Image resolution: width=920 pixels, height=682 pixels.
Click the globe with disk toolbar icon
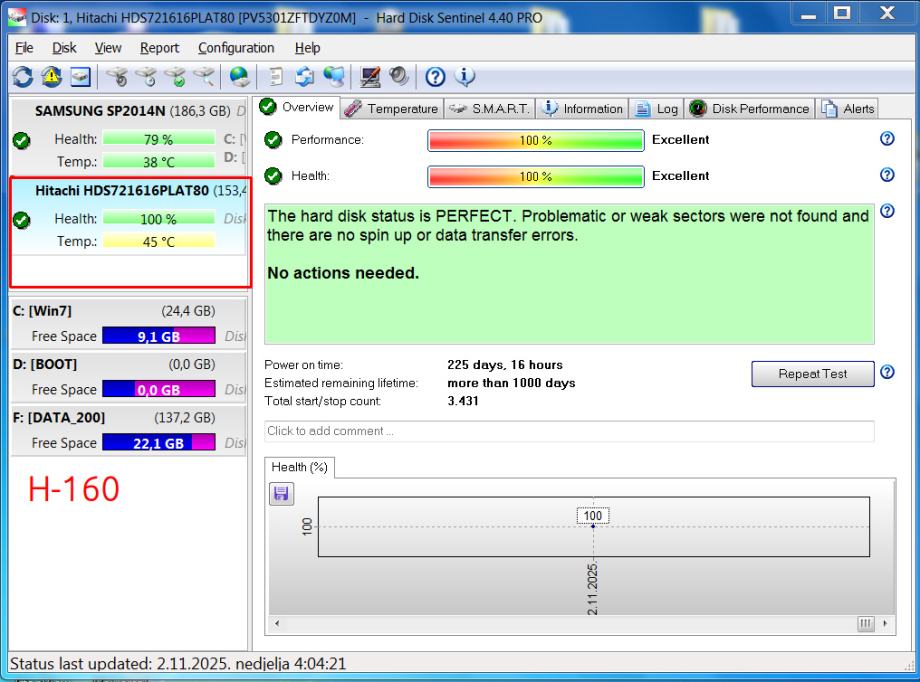coord(239,76)
